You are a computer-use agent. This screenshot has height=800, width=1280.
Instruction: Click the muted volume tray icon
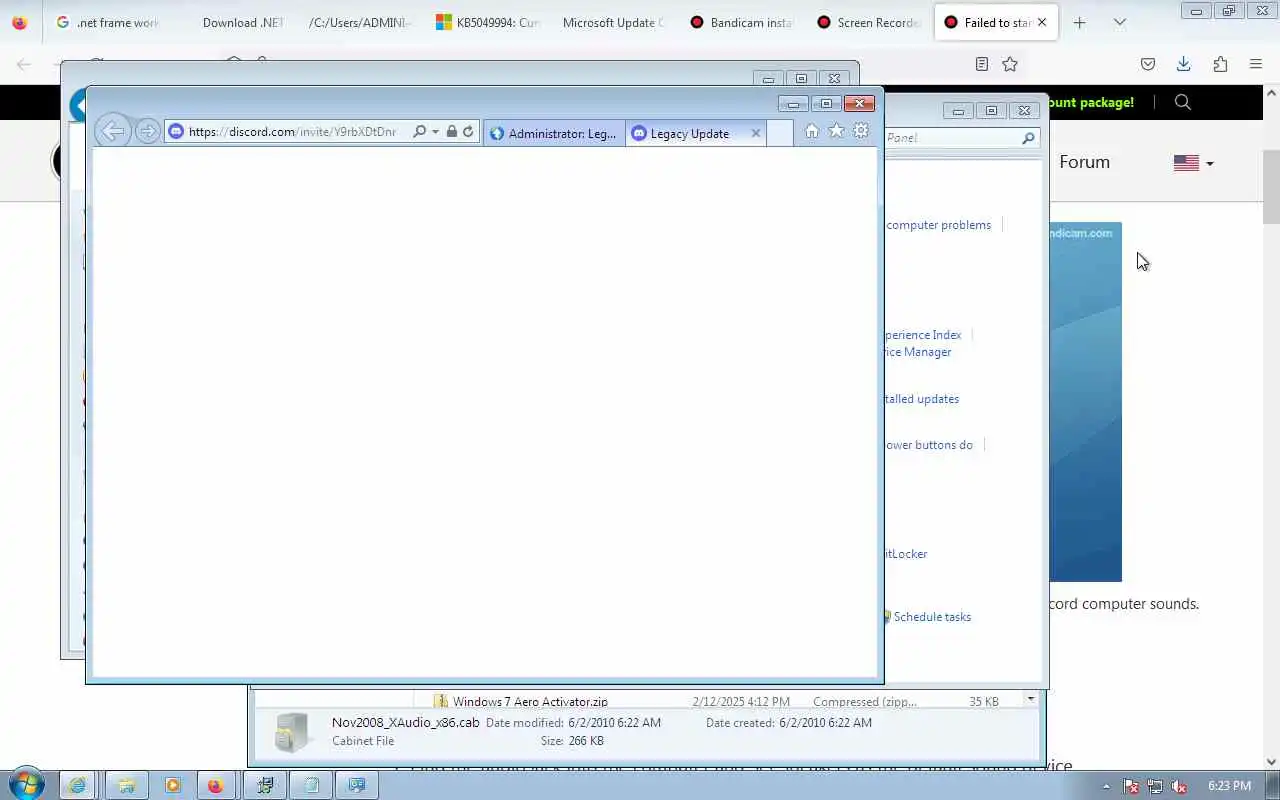tap(1179, 786)
